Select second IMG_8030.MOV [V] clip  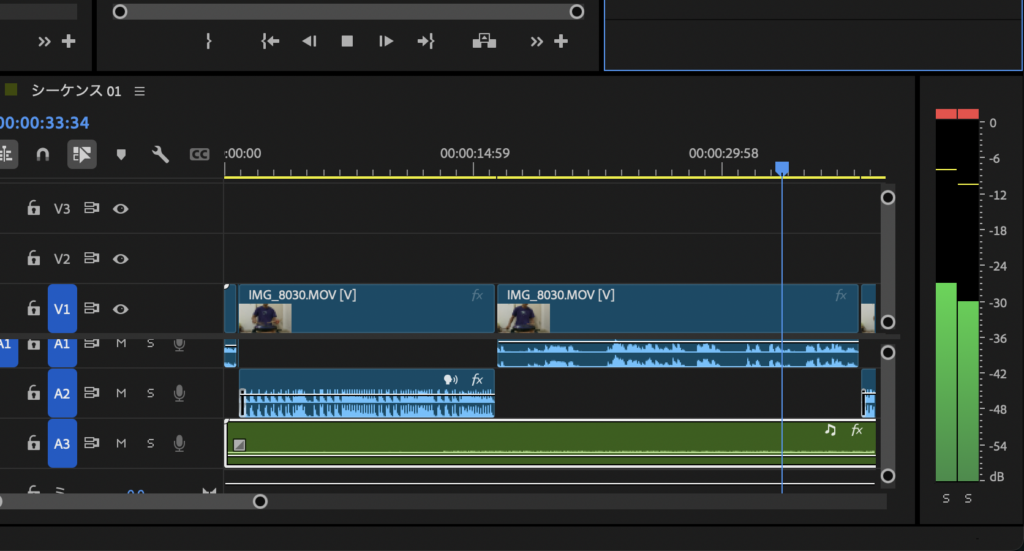click(678, 309)
